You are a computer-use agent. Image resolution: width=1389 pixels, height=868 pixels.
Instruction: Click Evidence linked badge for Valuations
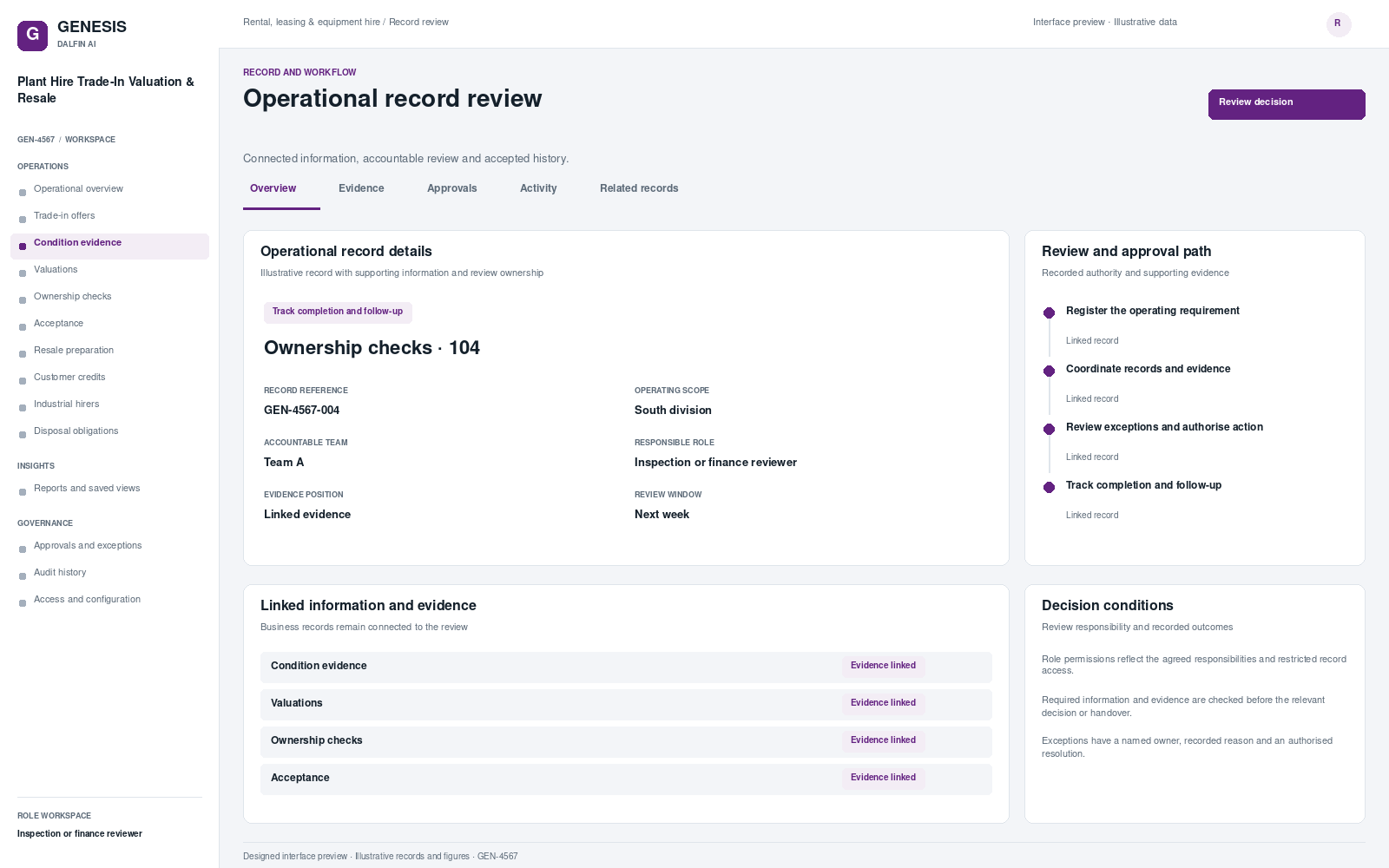tap(883, 703)
